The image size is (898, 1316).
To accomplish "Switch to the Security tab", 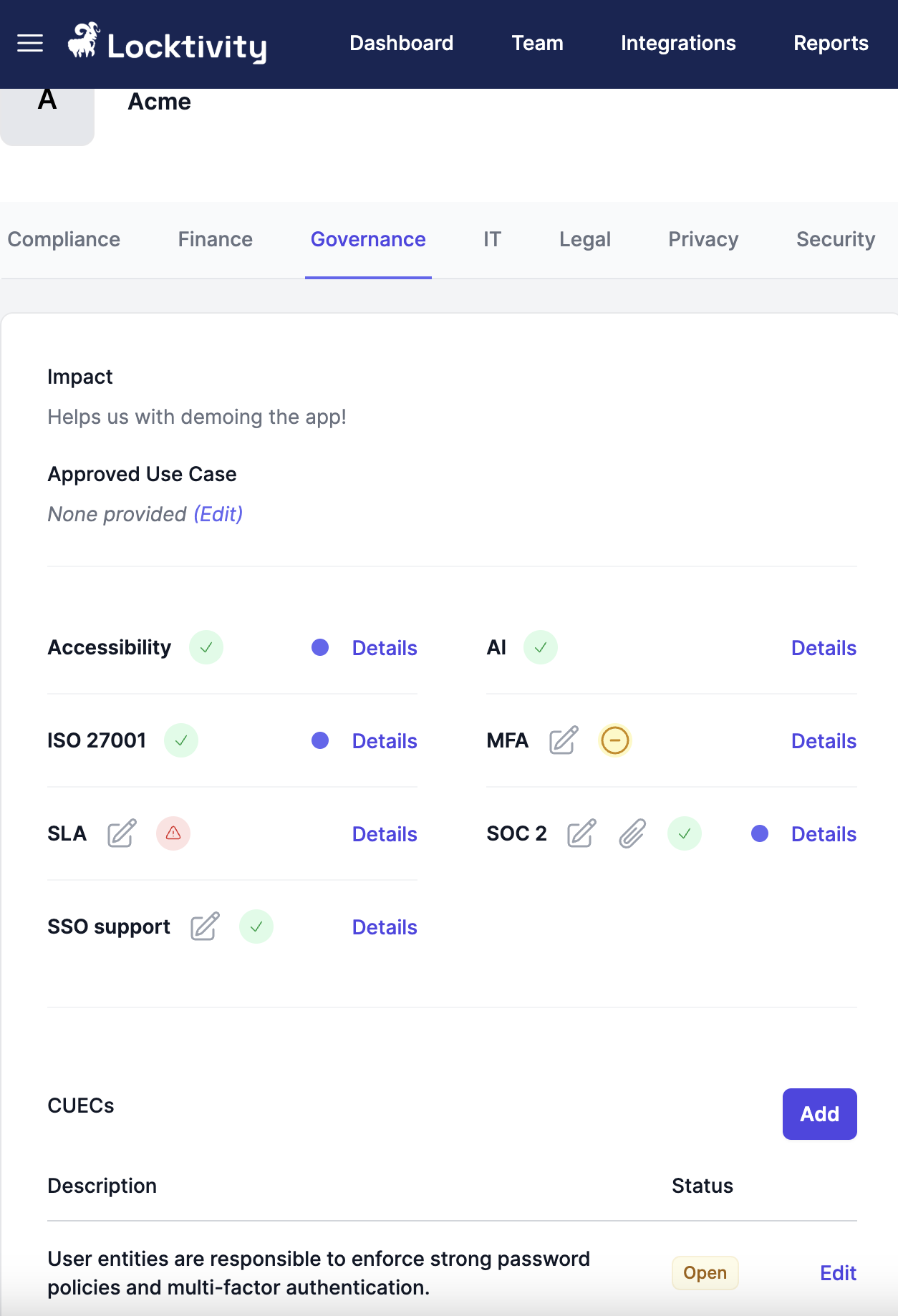I will [x=835, y=239].
